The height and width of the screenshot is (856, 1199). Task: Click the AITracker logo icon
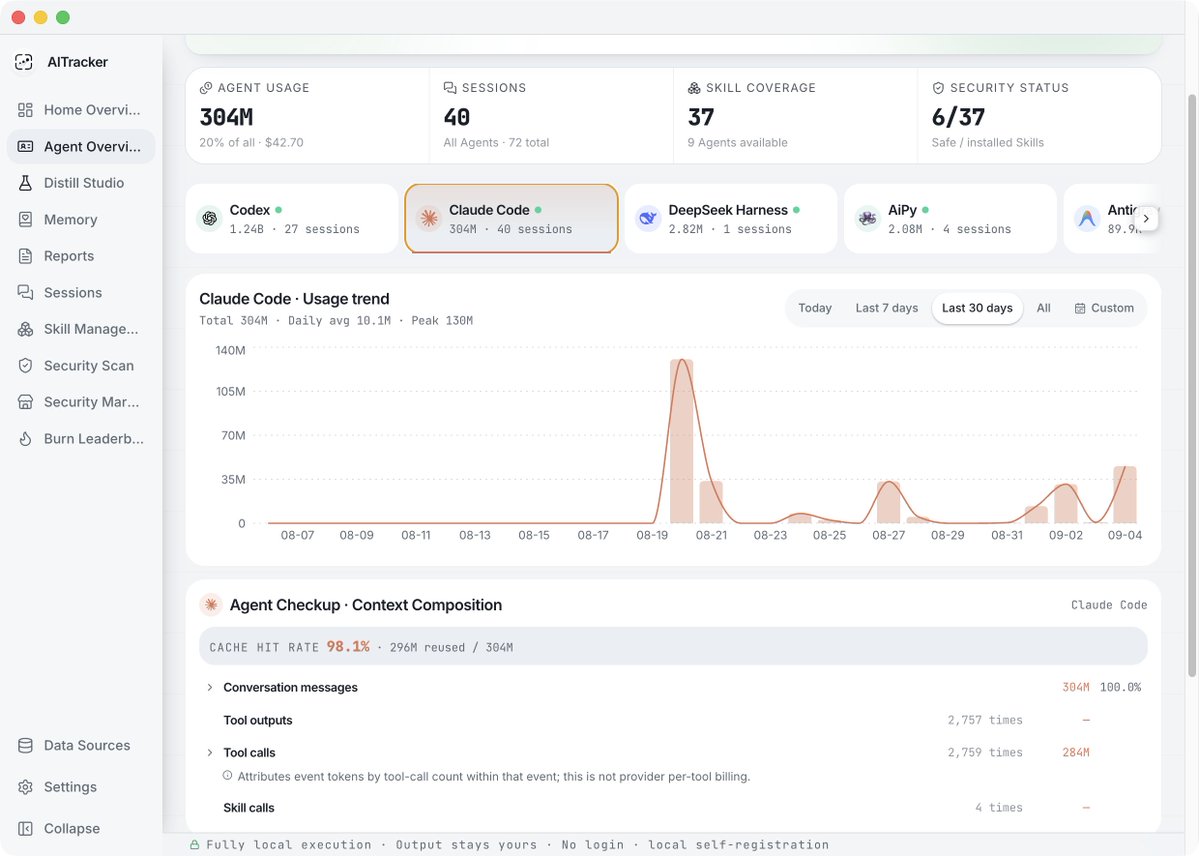pos(24,62)
